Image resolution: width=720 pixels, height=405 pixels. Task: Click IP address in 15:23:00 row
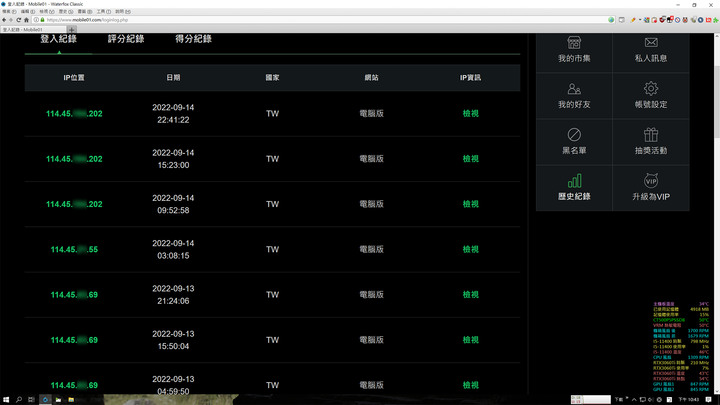click(x=74, y=159)
